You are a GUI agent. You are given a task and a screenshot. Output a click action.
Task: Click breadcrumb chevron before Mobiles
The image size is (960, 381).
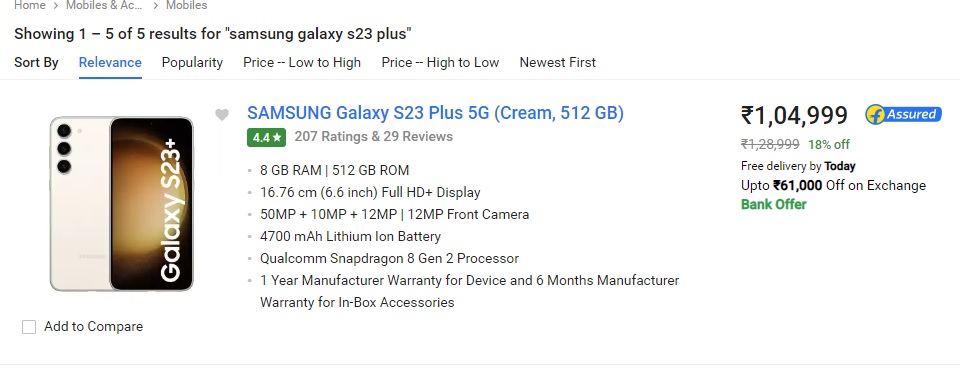156,6
